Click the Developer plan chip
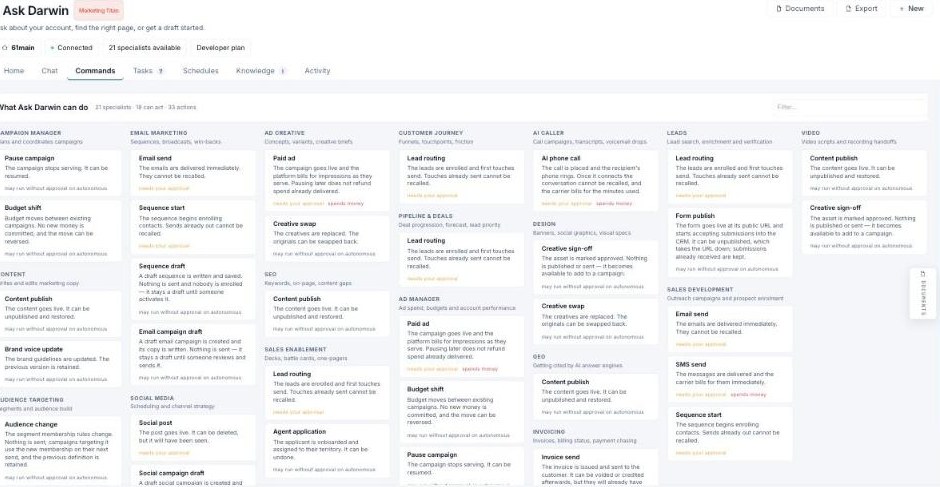940x487 pixels. [221, 48]
